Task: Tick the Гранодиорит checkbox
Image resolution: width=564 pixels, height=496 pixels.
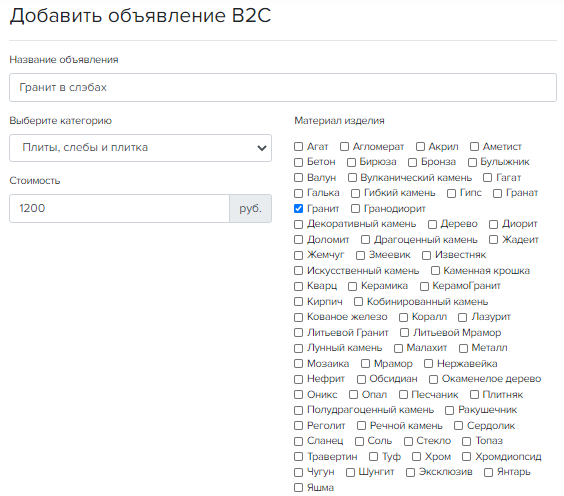Action: coord(355,209)
